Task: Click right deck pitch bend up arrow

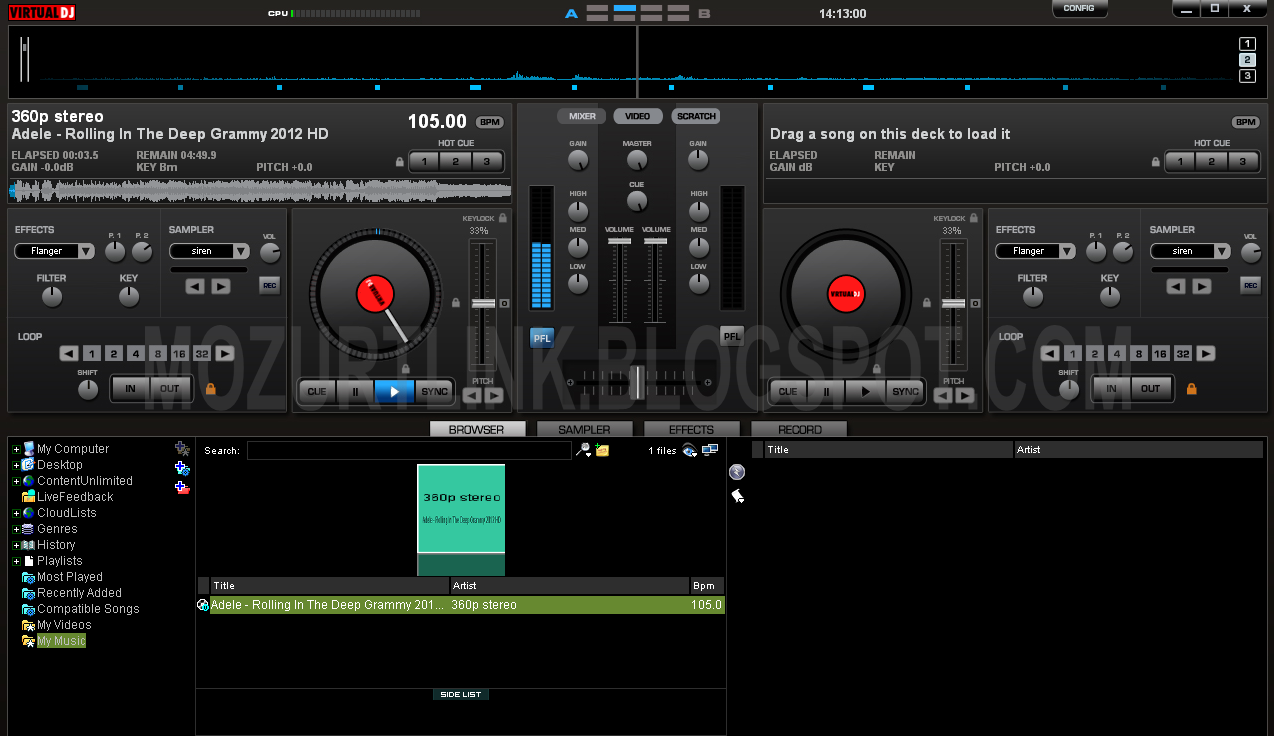Action: pos(964,396)
